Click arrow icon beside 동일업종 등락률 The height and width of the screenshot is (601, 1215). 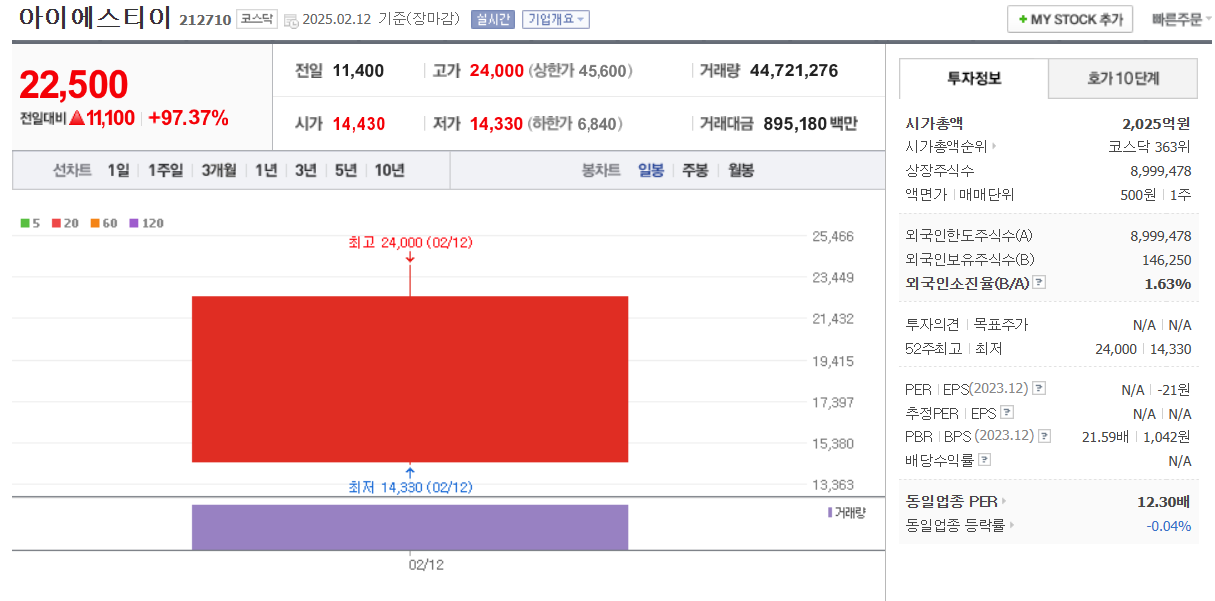click(x=1011, y=525)
